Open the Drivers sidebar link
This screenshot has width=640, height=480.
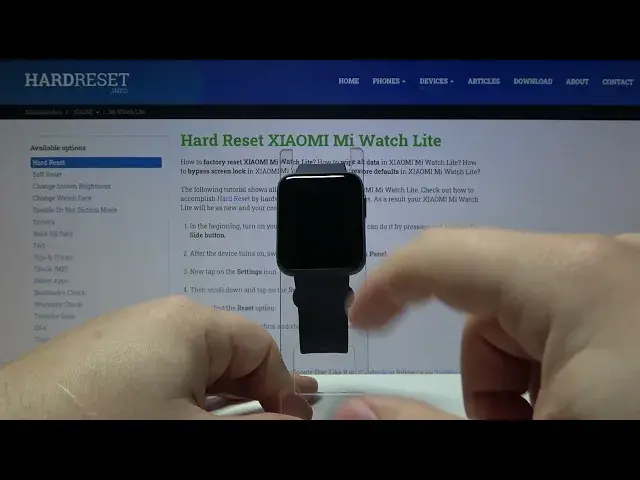click(44, 222)
